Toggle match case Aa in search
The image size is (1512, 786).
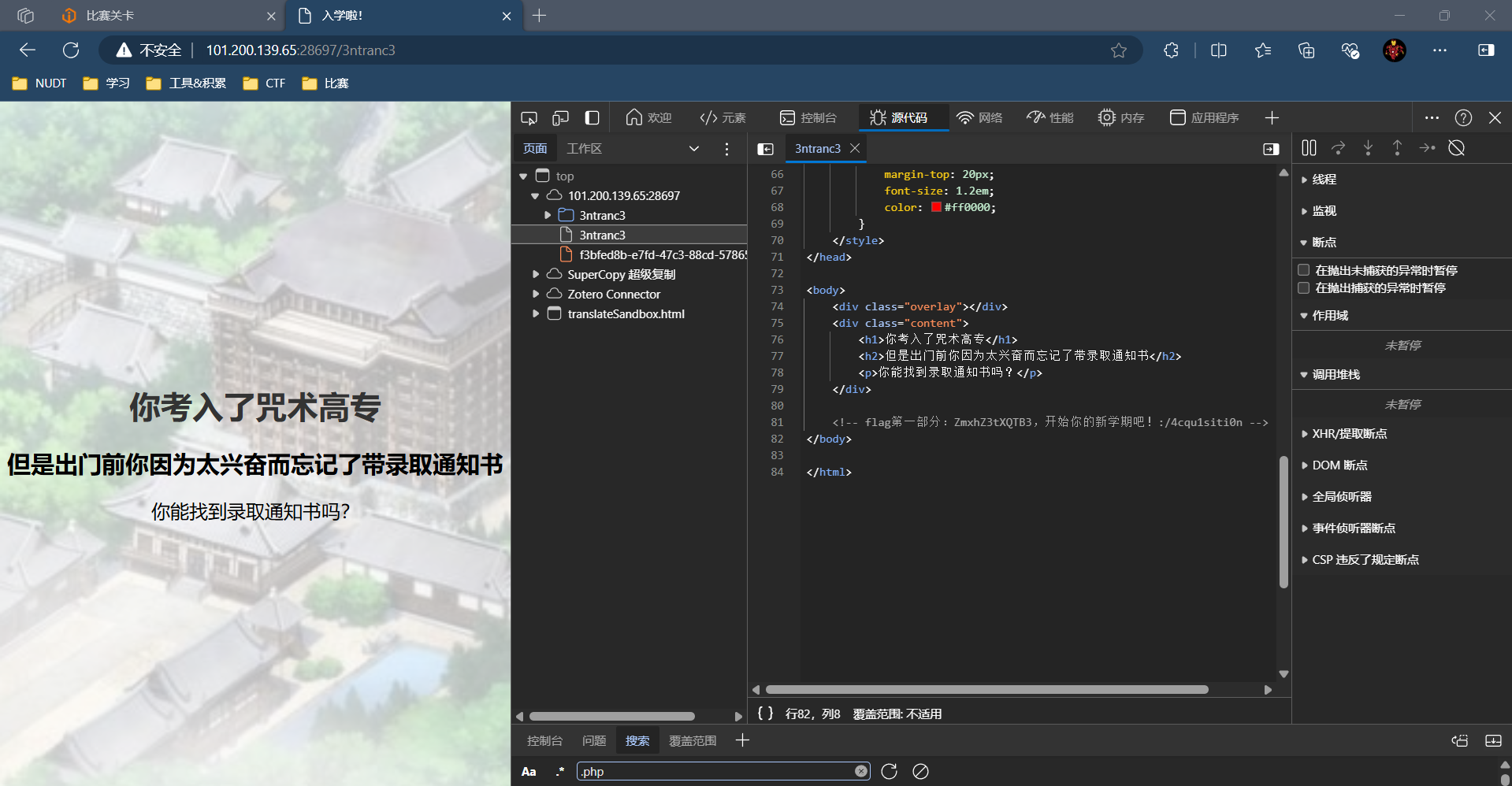529,772
